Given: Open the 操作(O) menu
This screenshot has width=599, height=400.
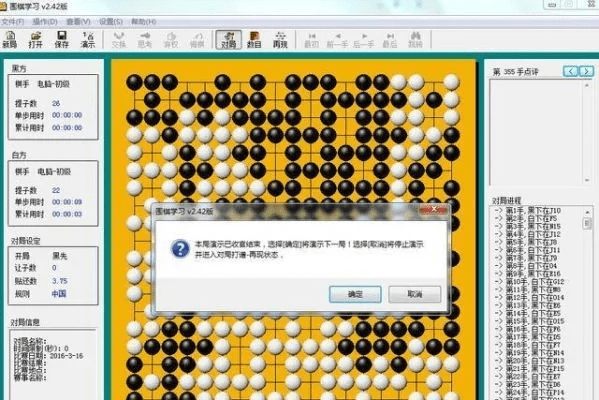Looking at the screenshot, I should click(45, 22).
